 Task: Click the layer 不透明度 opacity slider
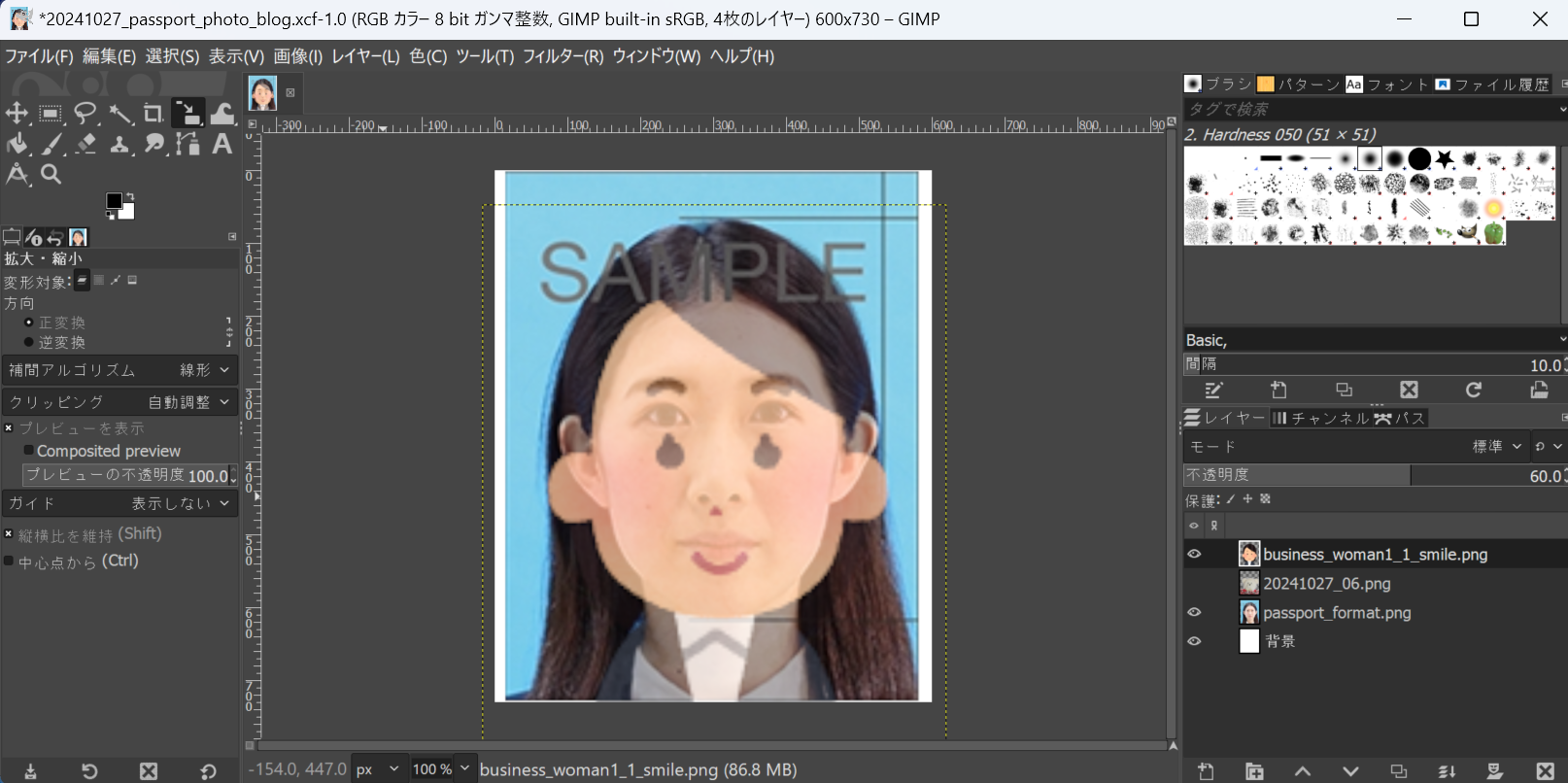tap(1370, 475)
